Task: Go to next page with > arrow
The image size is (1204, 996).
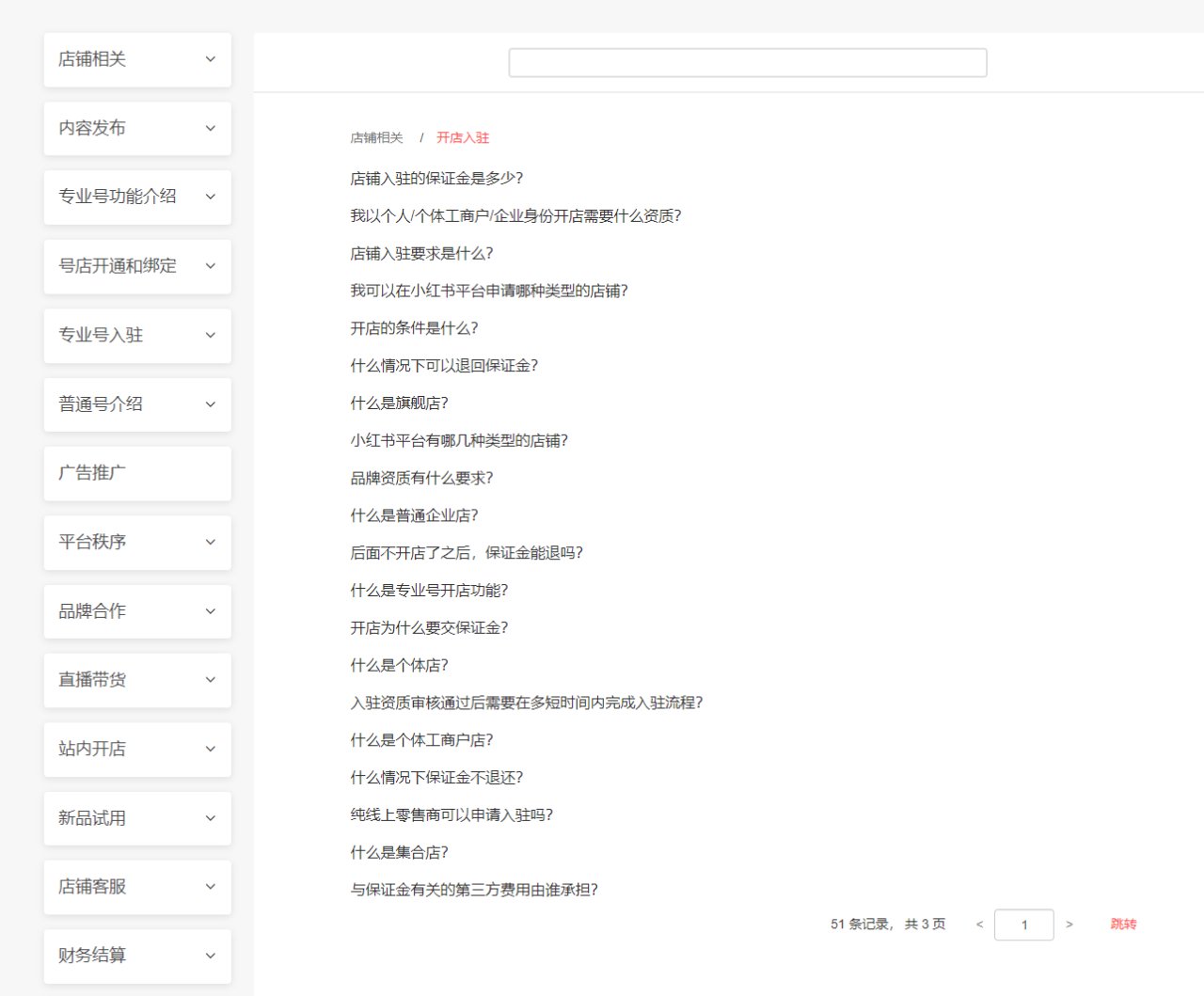Action: click(x=1069, y=925)
